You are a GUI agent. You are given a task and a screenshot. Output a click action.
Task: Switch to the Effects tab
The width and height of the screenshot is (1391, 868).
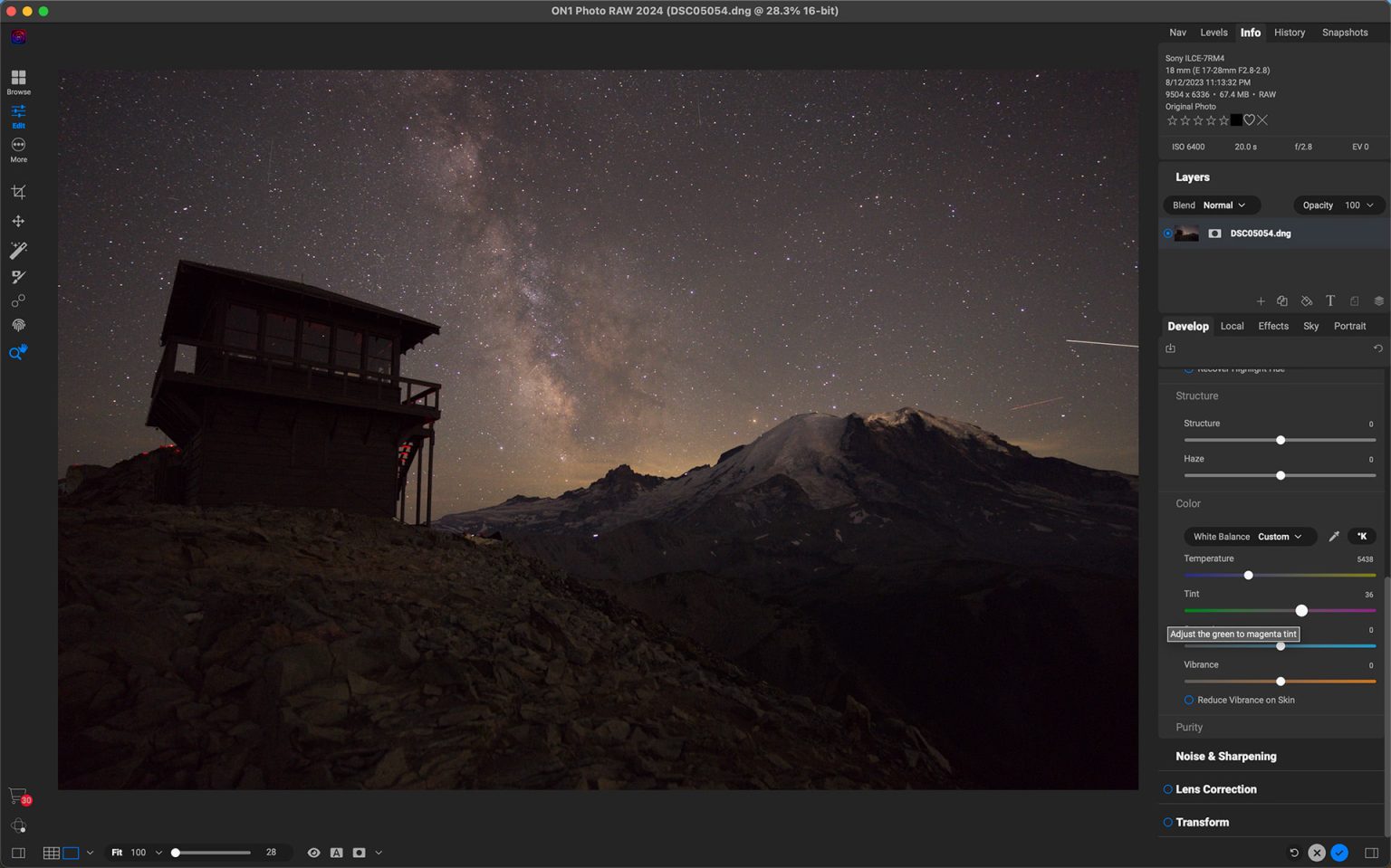[x=1273, y=326]
